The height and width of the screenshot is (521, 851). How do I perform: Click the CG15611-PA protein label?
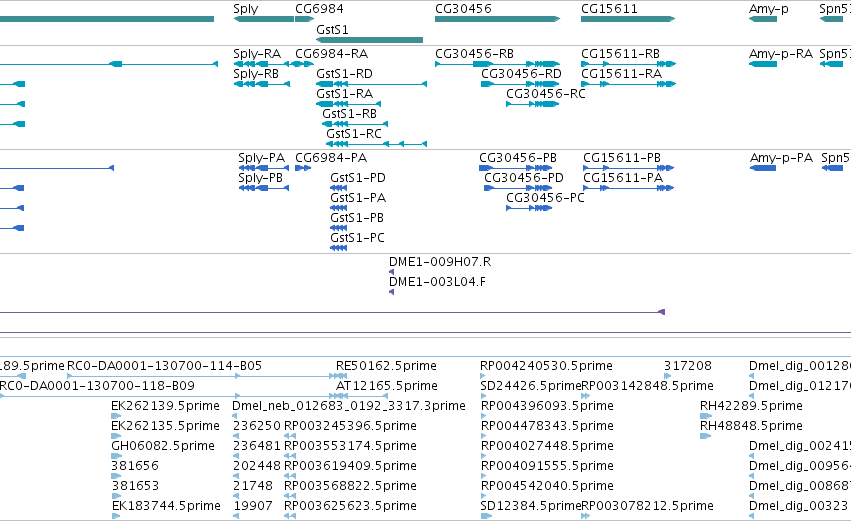[623, 178]
